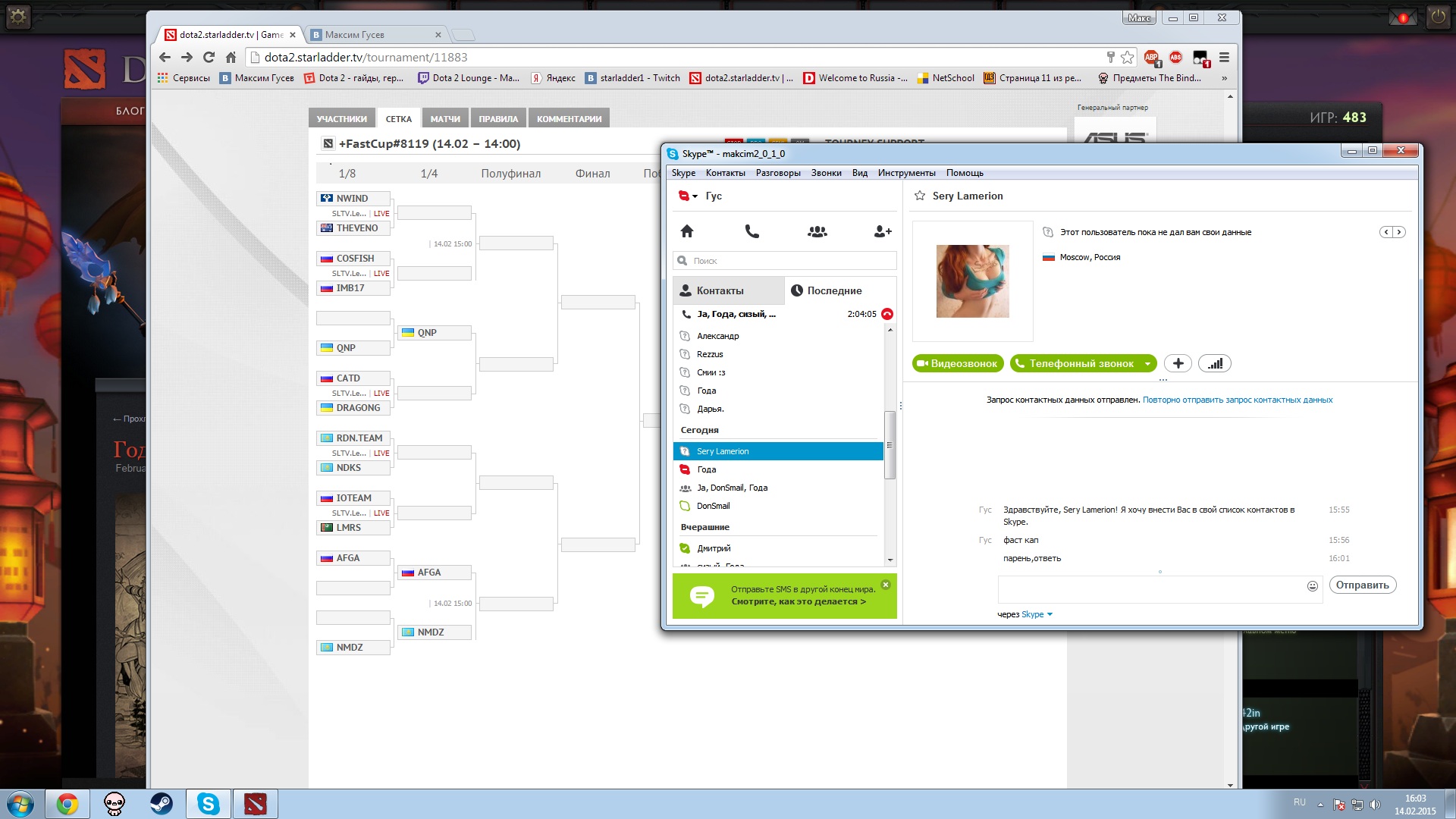The width and height of the screenshot is (1456, 819).
Task: Click the call quality signal bars icon
Action: click(1214, 364)
